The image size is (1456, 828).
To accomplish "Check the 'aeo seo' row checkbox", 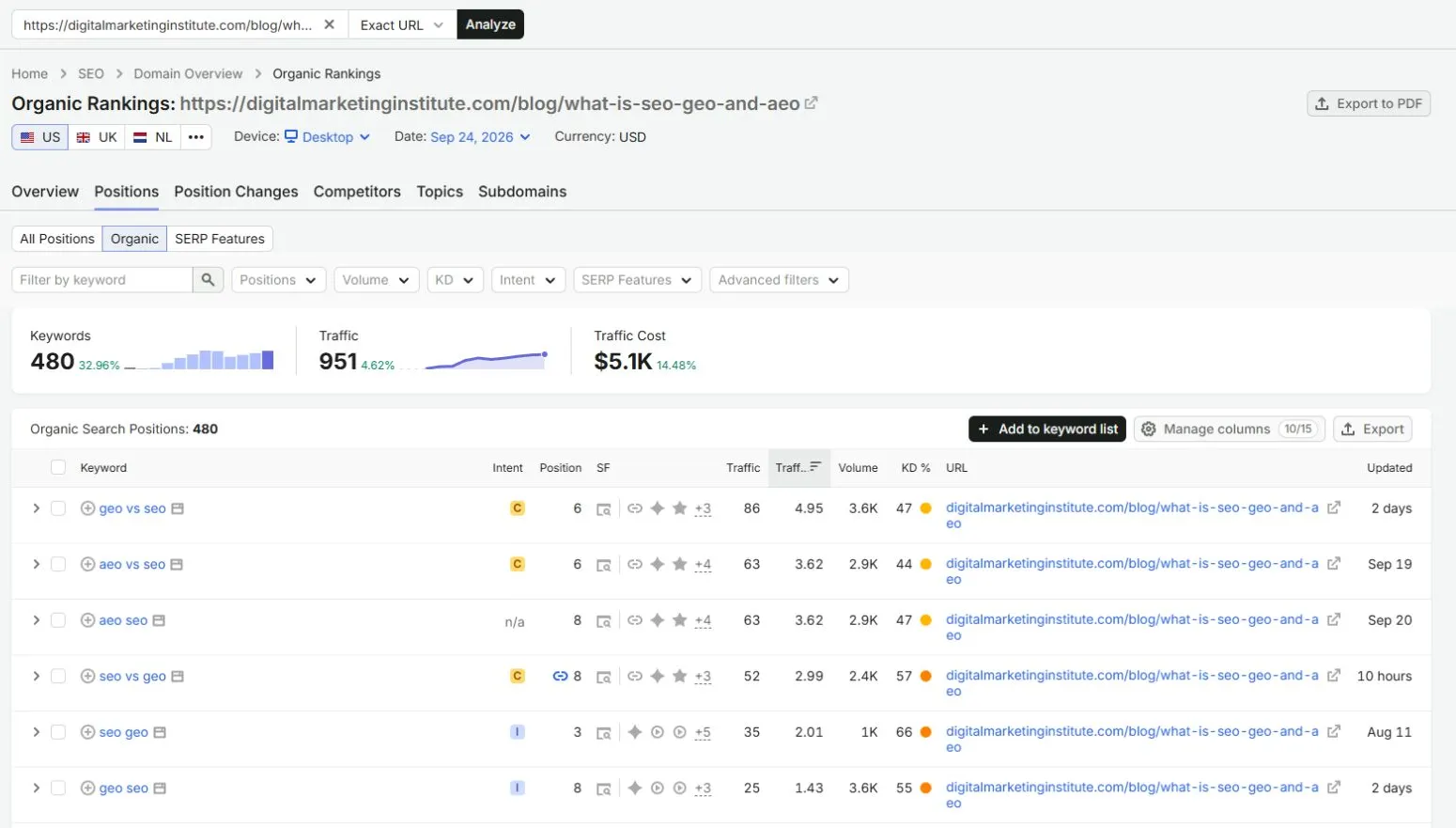I will pos(58,620).
